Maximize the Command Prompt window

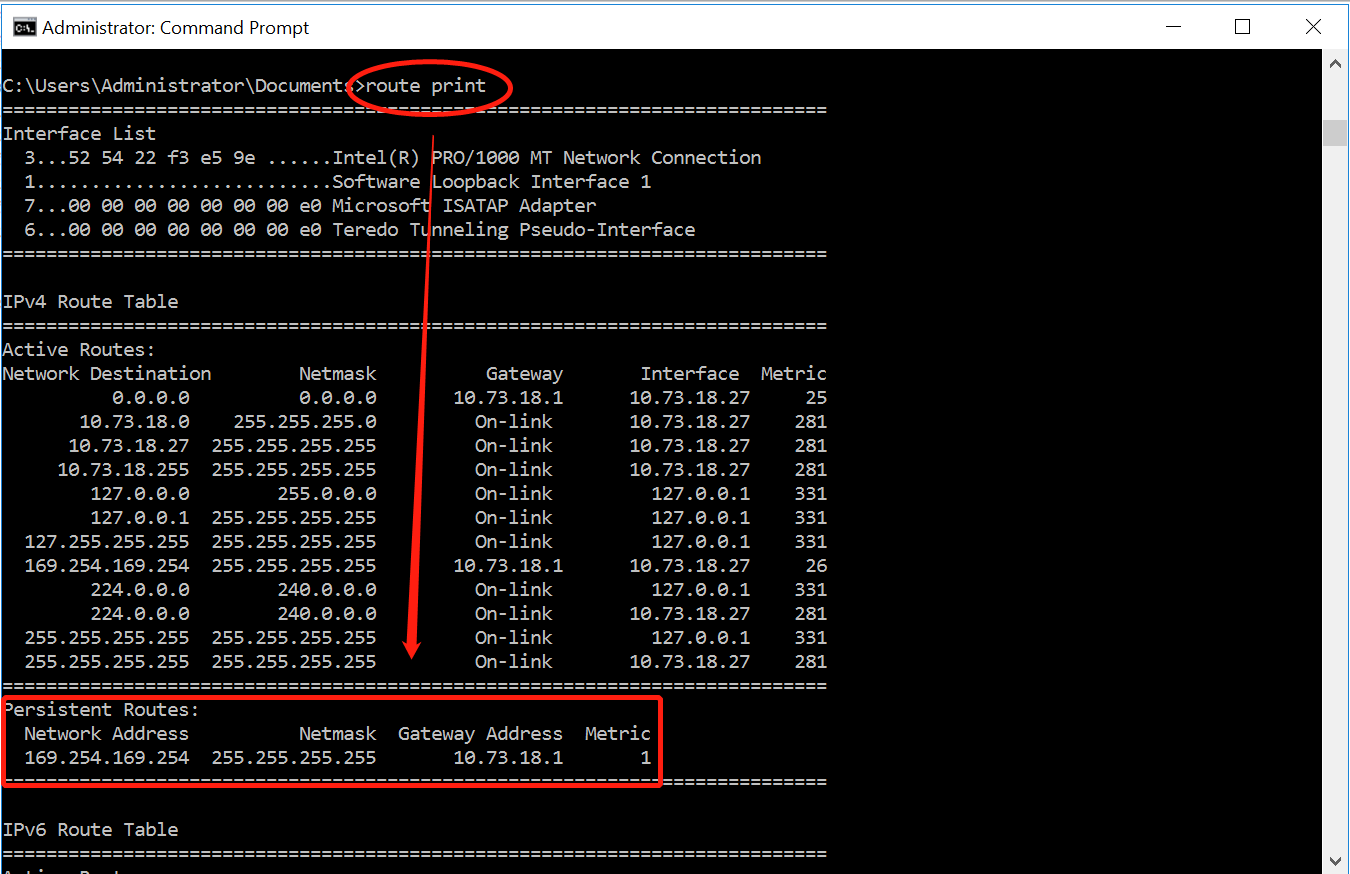pyautogui.click(x=1242, y=28)
